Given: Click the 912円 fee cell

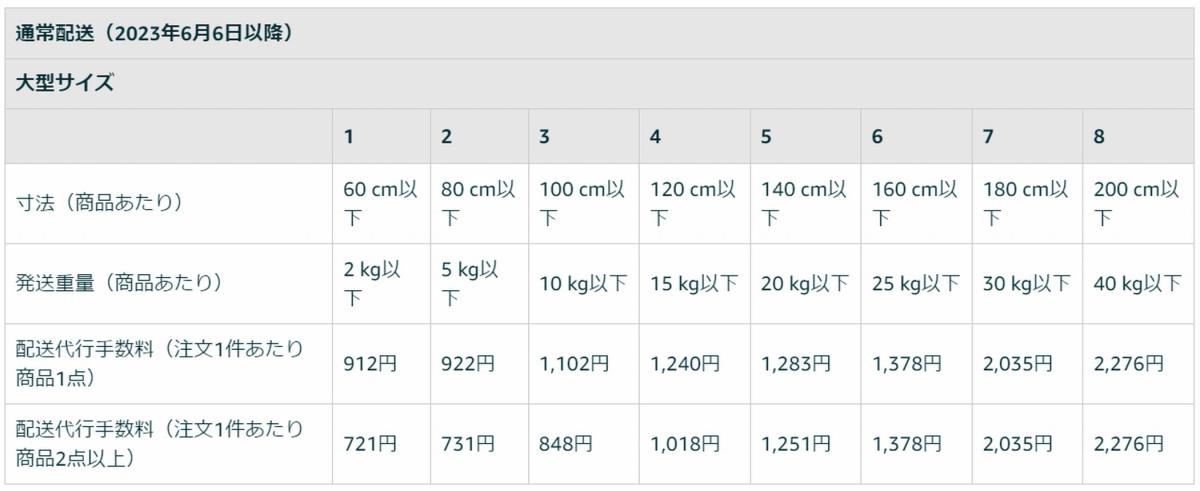Looking at the screenshot, I should tap(370, 364).
